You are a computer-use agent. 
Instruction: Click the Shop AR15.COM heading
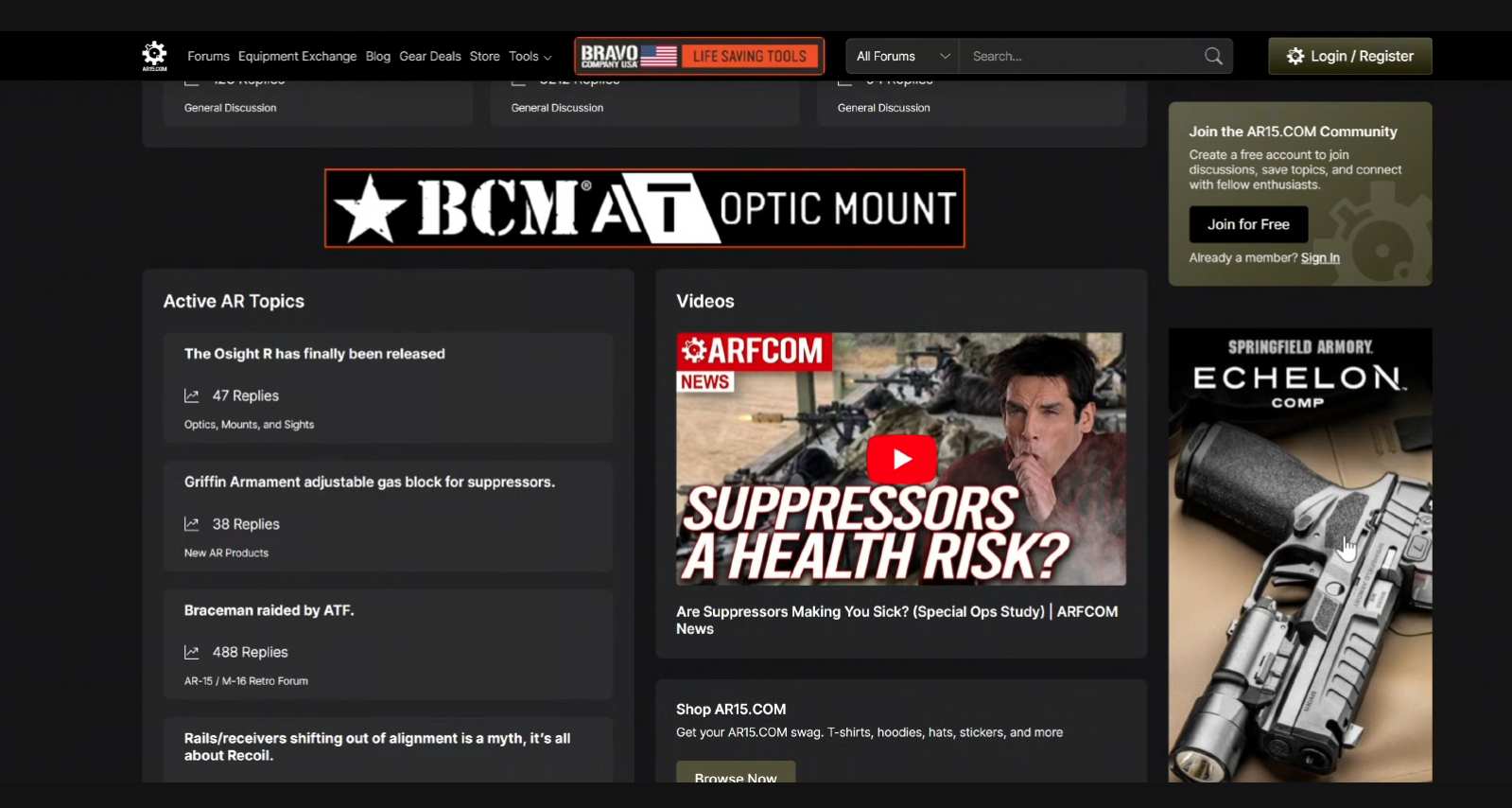point(731,709)
